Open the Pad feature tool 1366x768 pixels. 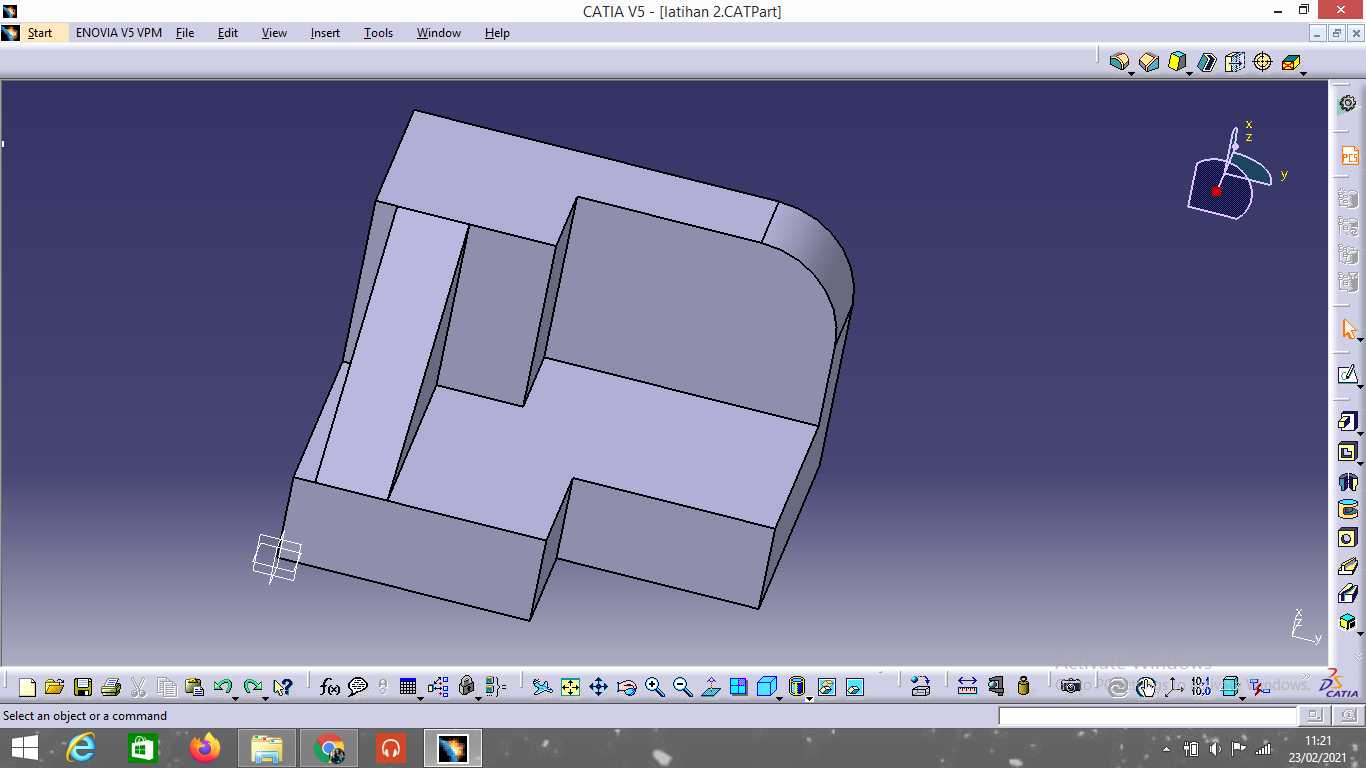pos(1348,422)
